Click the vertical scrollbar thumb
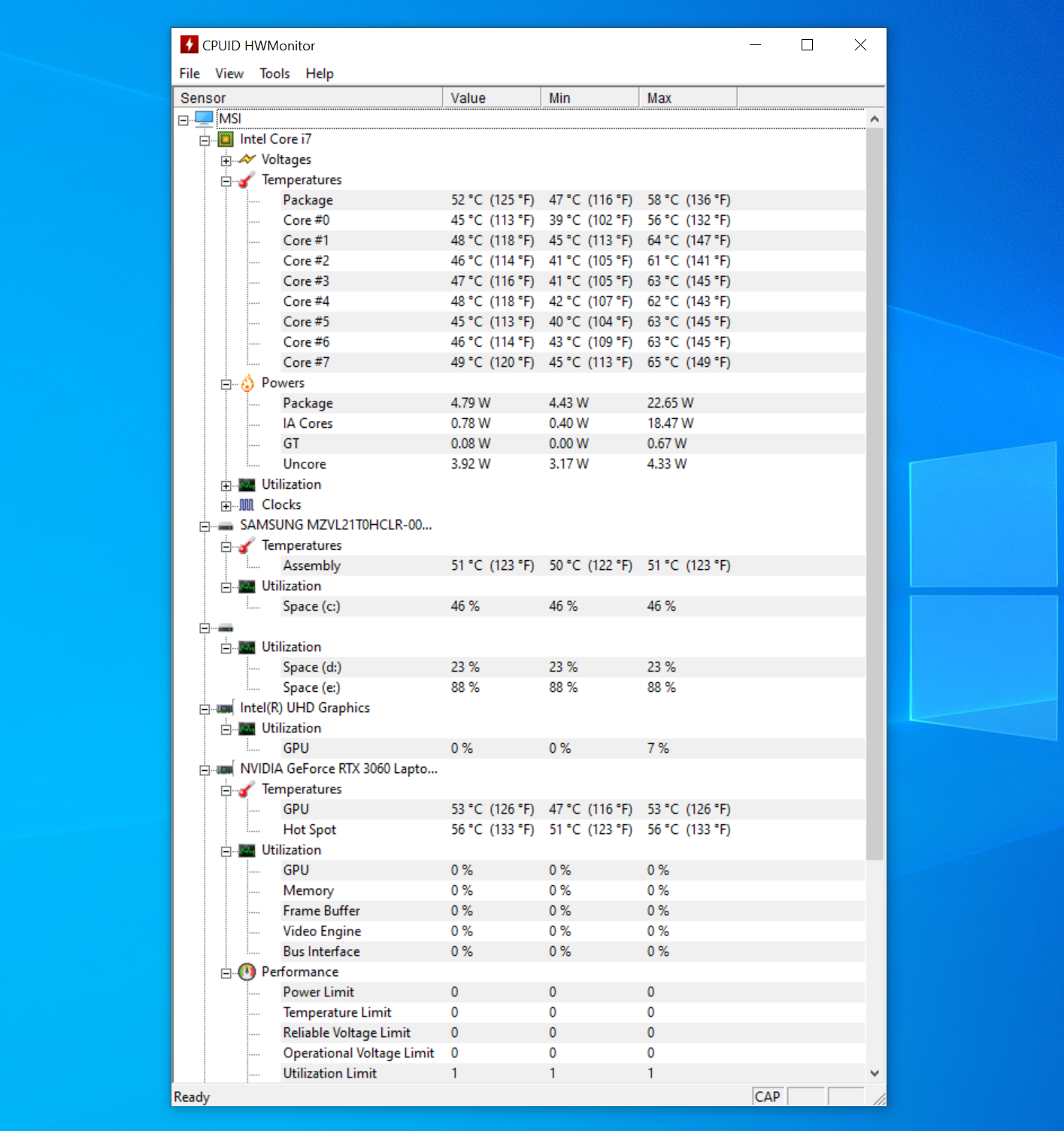 (875, 493)
